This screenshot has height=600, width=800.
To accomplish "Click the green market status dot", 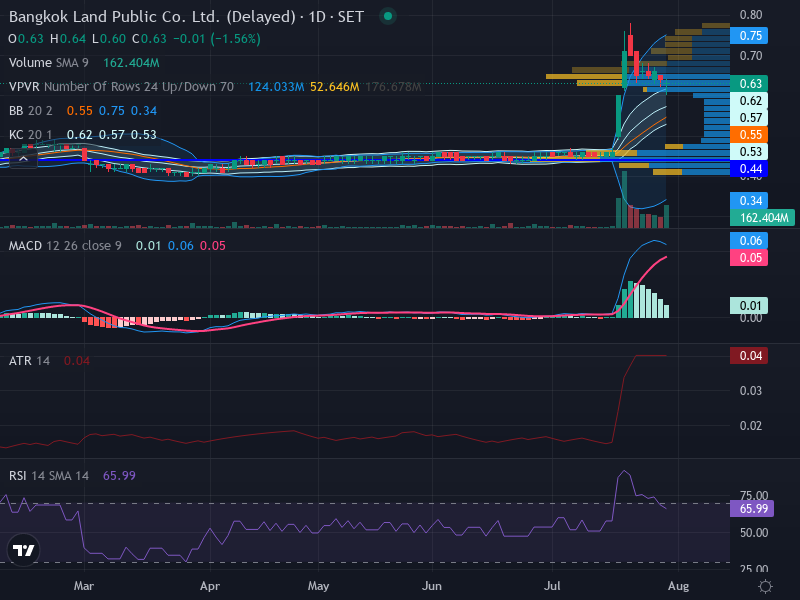I will 388,16.
